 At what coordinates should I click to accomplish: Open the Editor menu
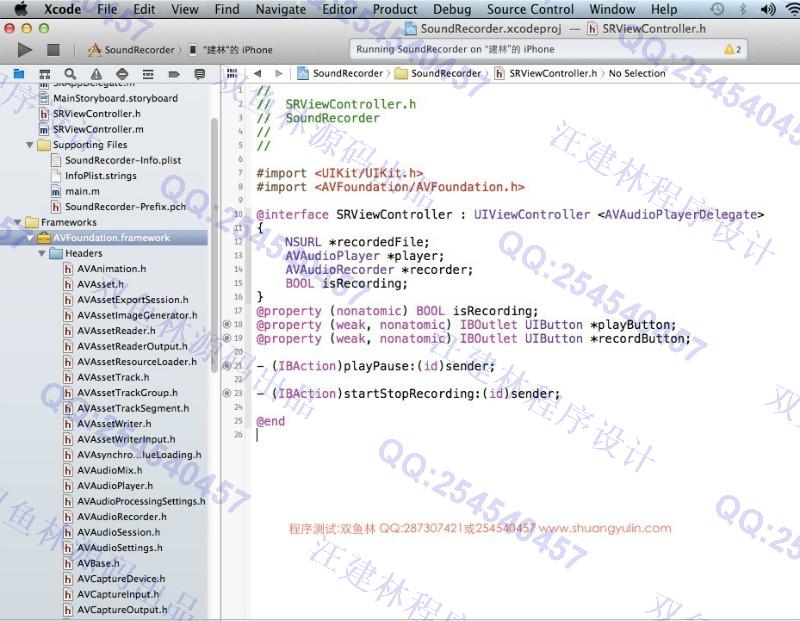click(339, 9)
